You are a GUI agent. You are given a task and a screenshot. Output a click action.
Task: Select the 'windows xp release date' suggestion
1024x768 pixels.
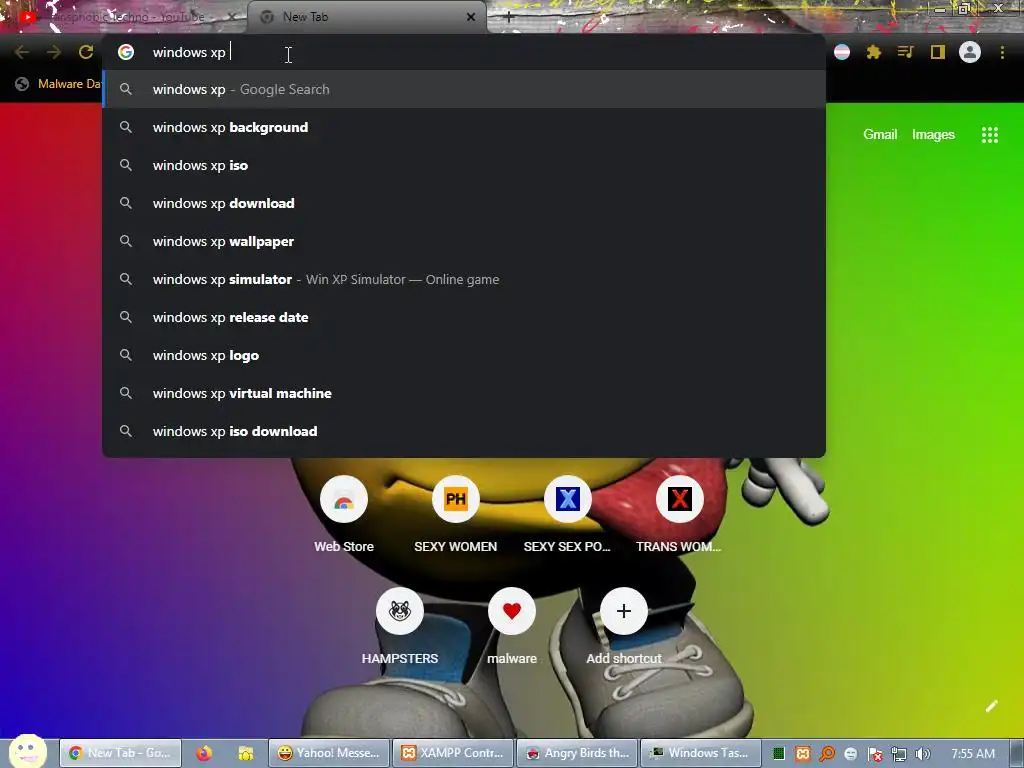point(464,317)
